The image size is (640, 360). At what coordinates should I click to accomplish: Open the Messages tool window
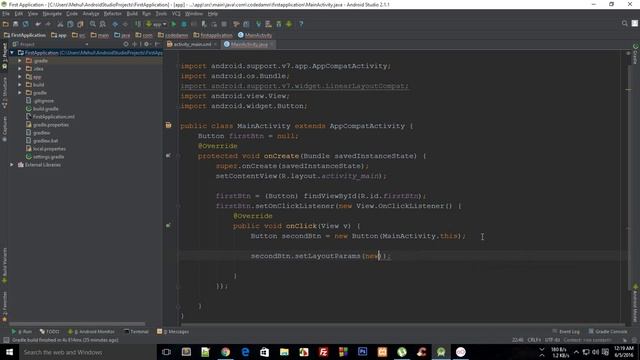(173, 331)
